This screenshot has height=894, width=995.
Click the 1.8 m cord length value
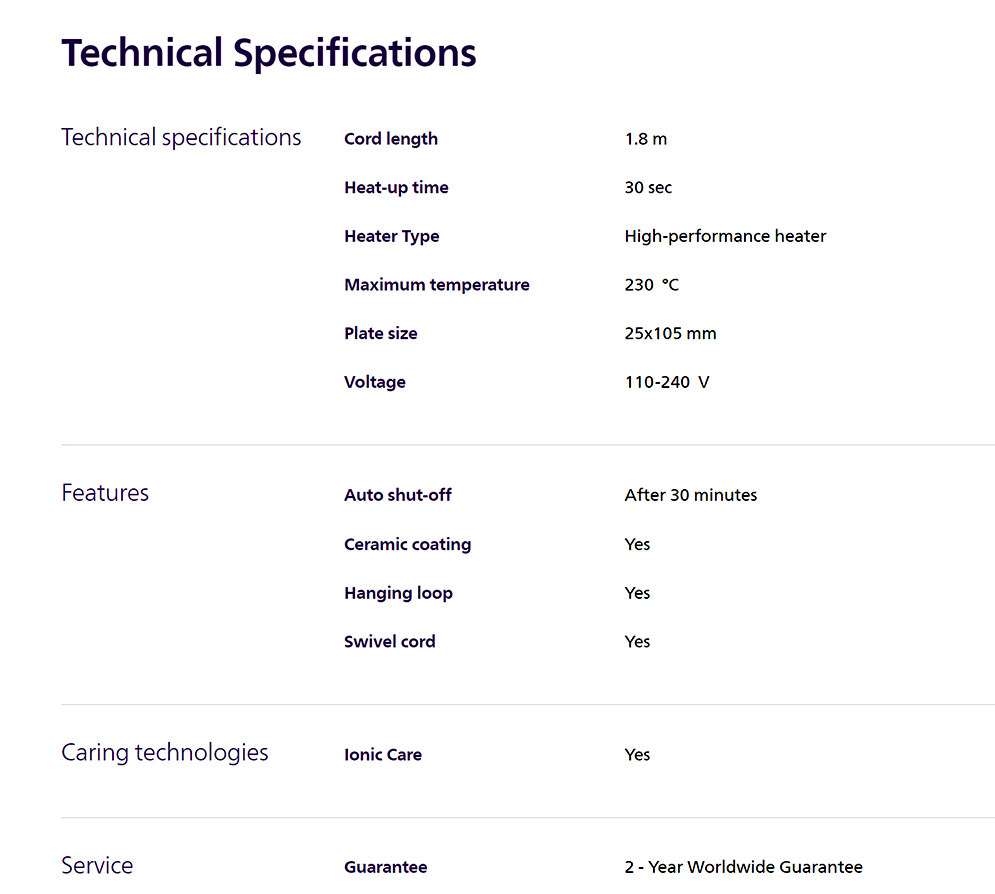[645, 139]
